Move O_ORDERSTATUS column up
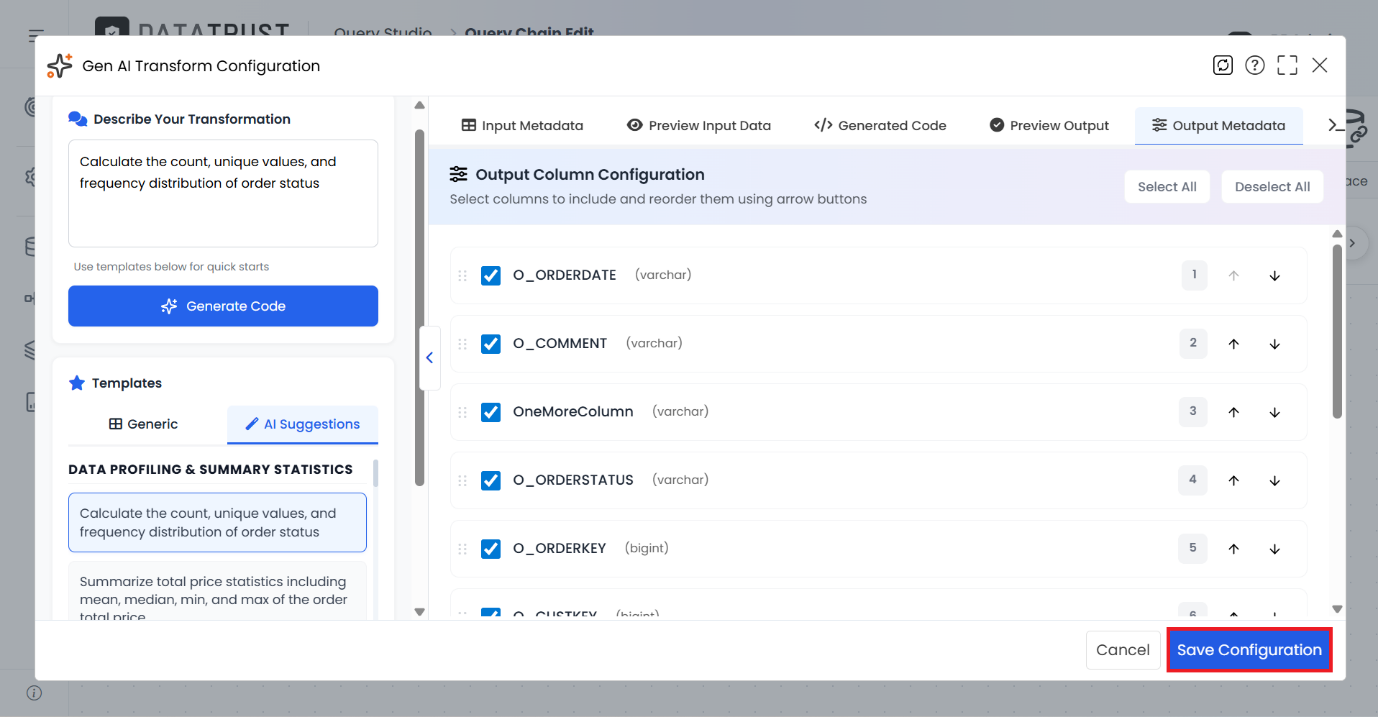The image size is (1378, 717). [1233, 480]
